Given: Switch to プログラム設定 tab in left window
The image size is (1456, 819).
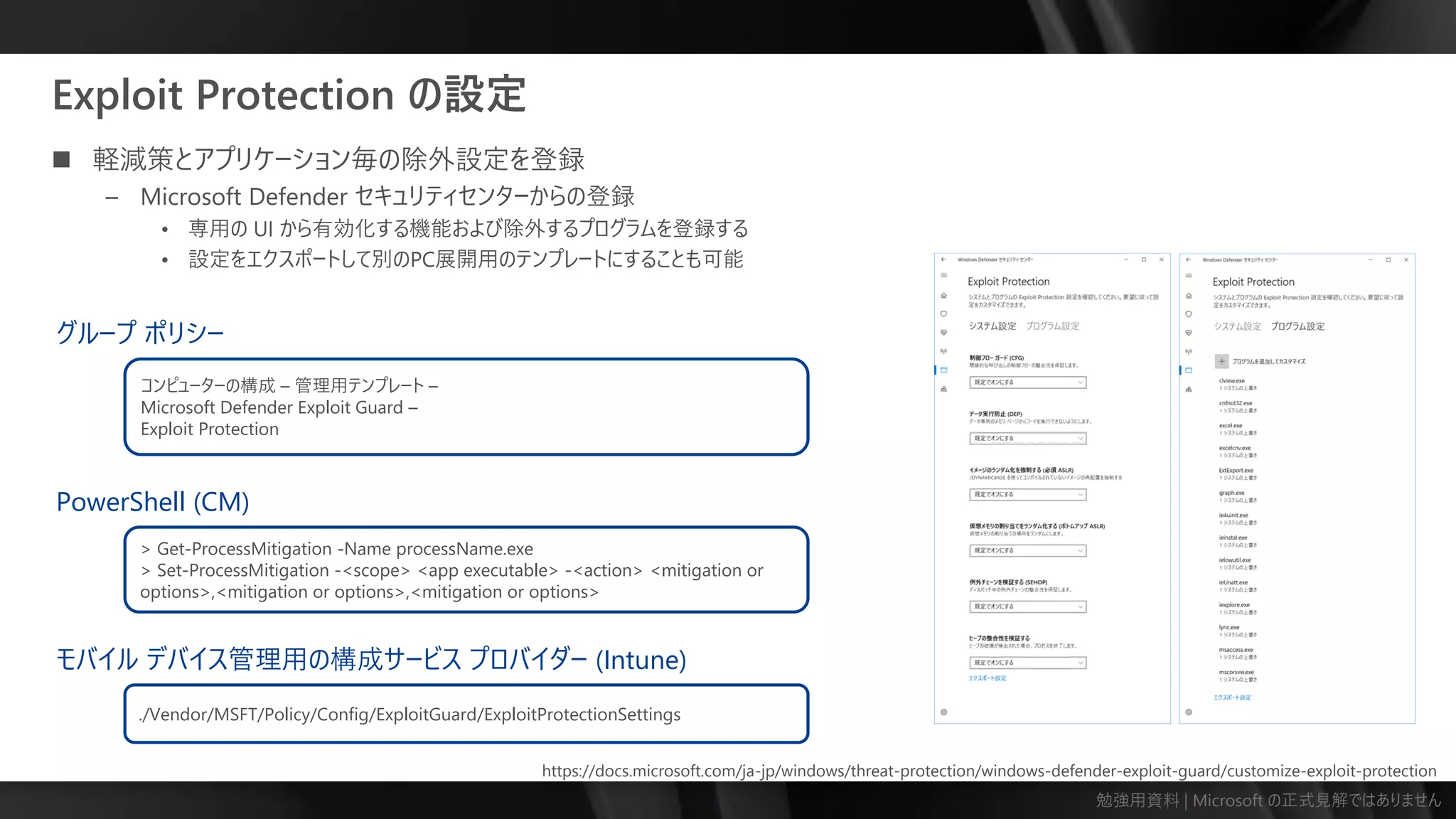Looking at the screenshot, I should pos(1052,326).
